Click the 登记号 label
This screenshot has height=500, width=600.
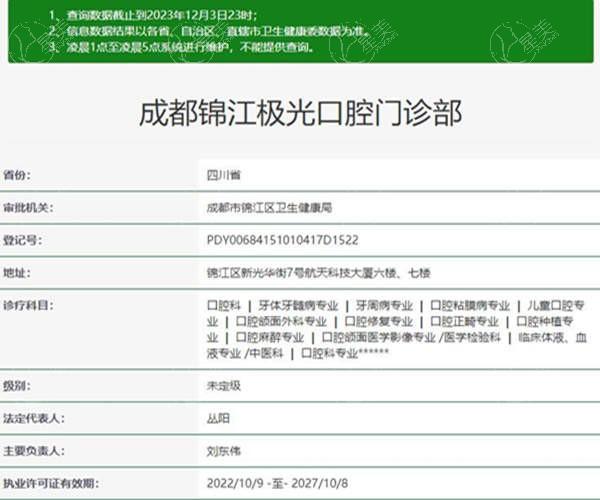23,240
